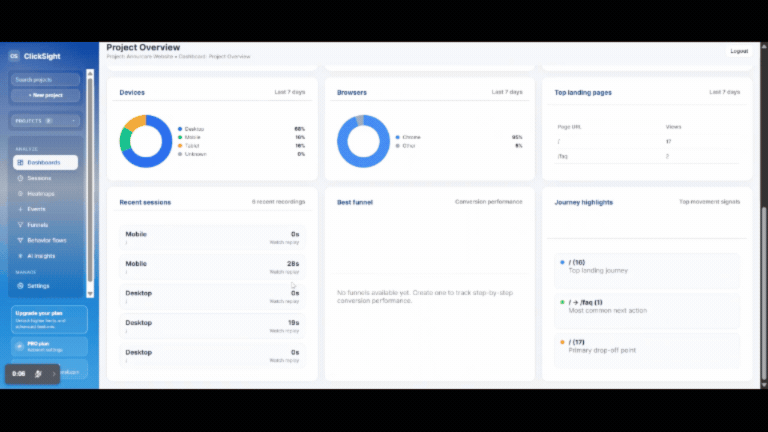Screen dimensions: 768x432
Task: Click the Settings gear icon
Action: [x=19, y=286]
